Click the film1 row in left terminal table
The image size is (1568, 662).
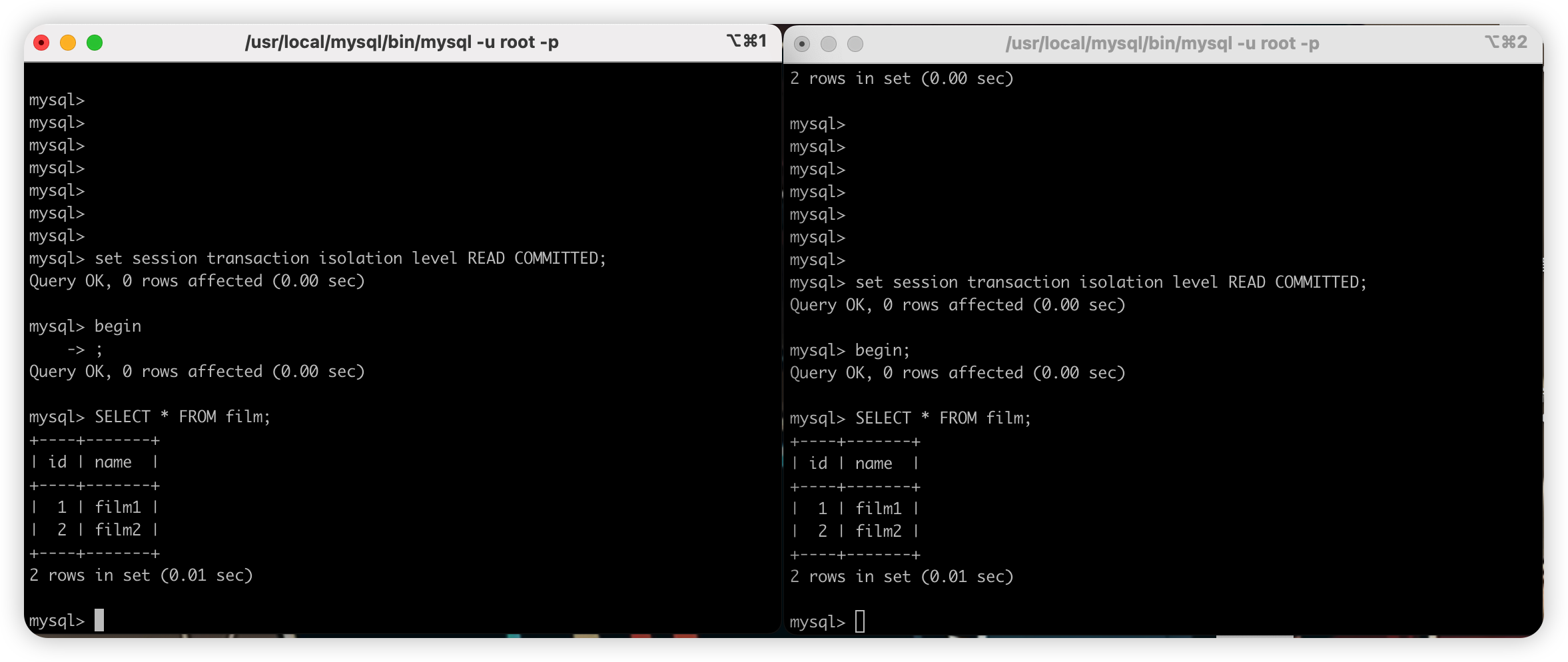coord(94,507)
